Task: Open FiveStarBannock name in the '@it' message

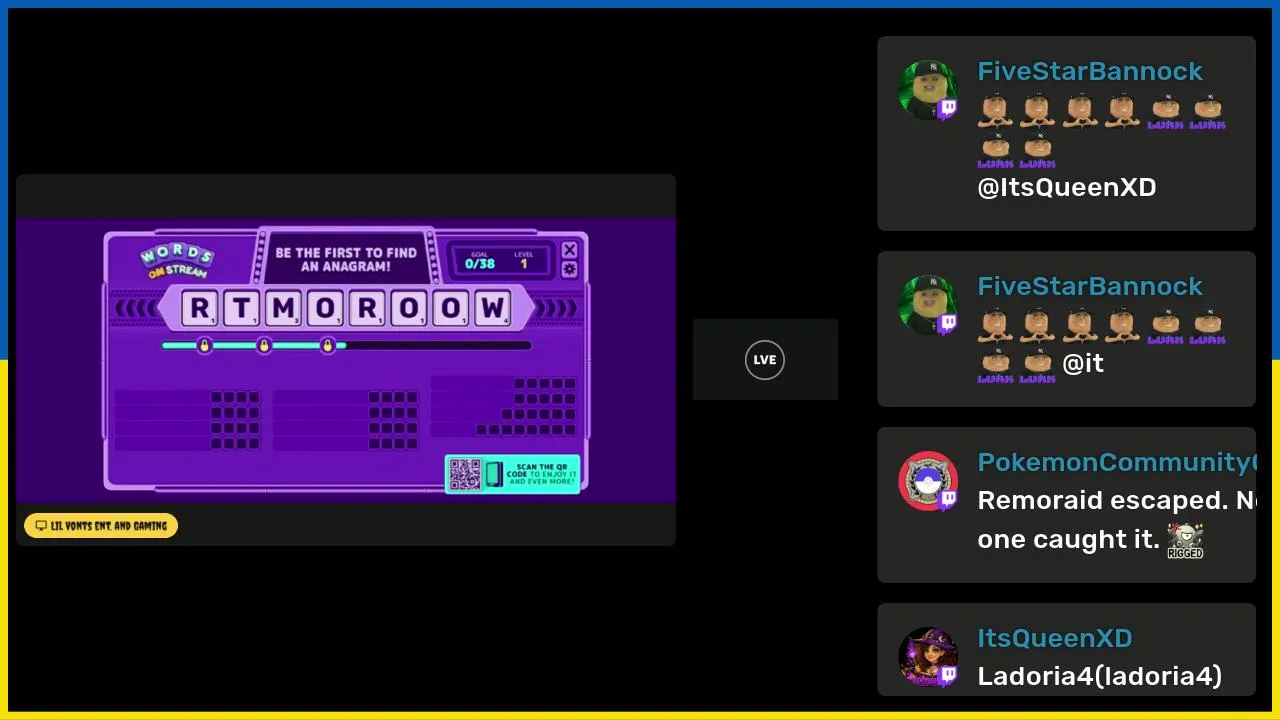Action: pos(1090,286)
